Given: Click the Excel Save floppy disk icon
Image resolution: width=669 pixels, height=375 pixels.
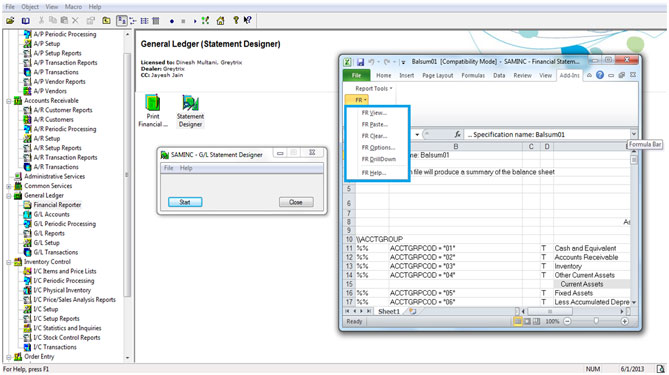Looking at the screenshot, I should click(x=361, y=62).
